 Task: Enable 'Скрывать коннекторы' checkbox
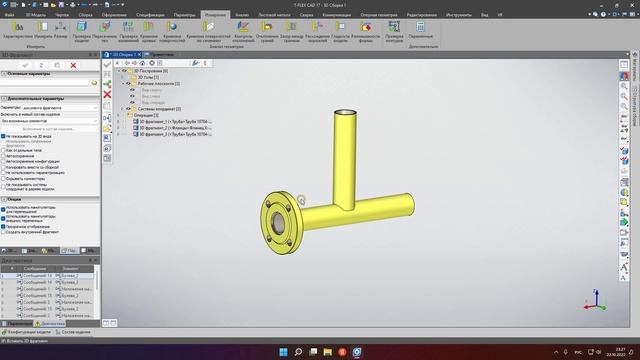3,178
